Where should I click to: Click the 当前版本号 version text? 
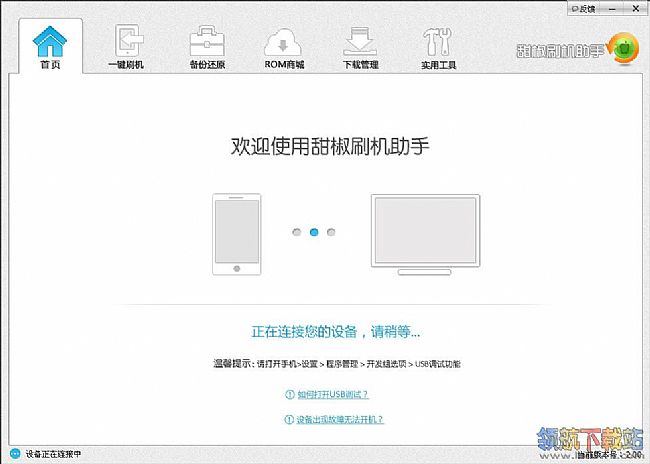pos(609,455)
